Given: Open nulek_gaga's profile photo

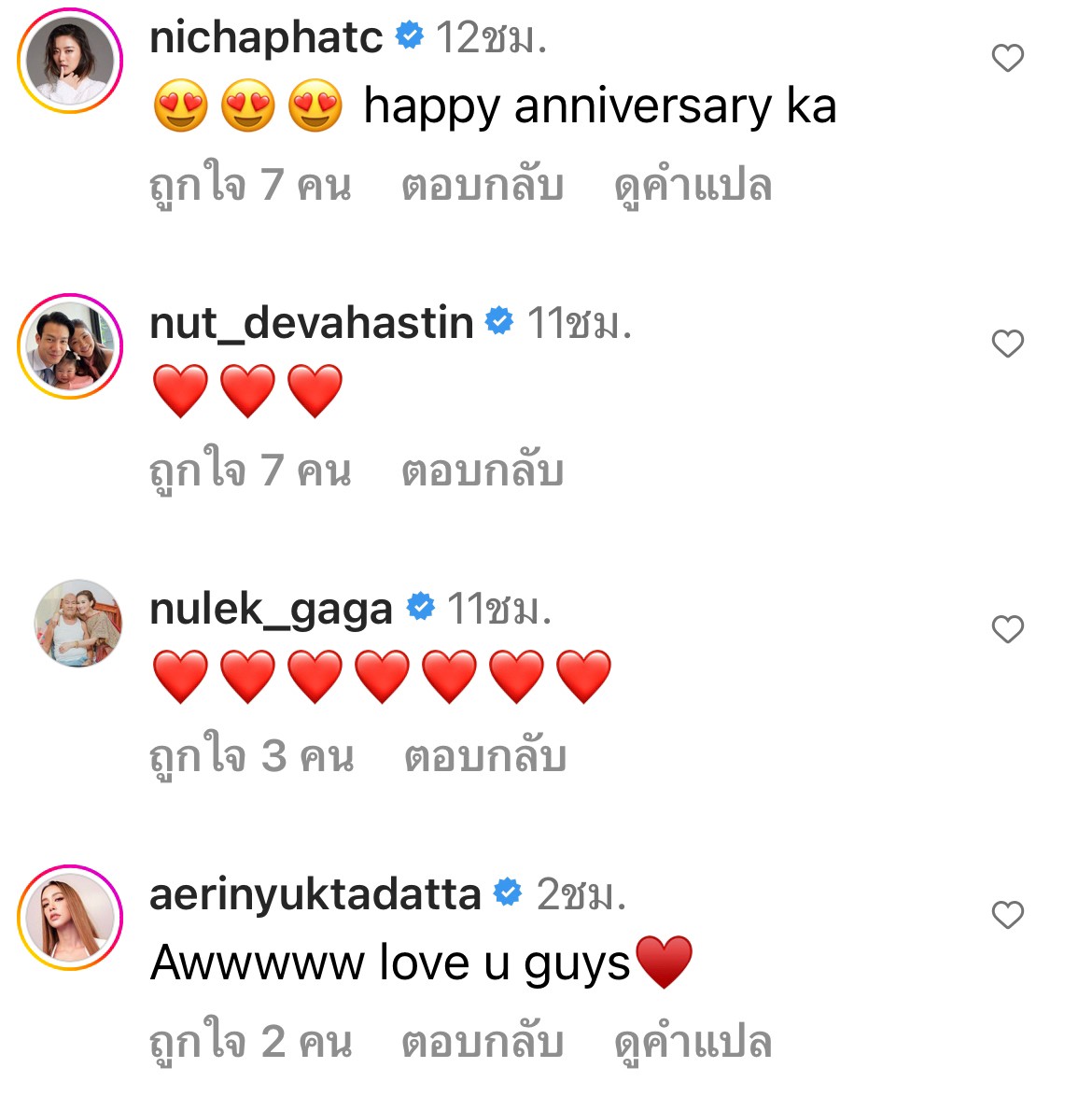Looking at the screenshot, I should pos(78,623).
